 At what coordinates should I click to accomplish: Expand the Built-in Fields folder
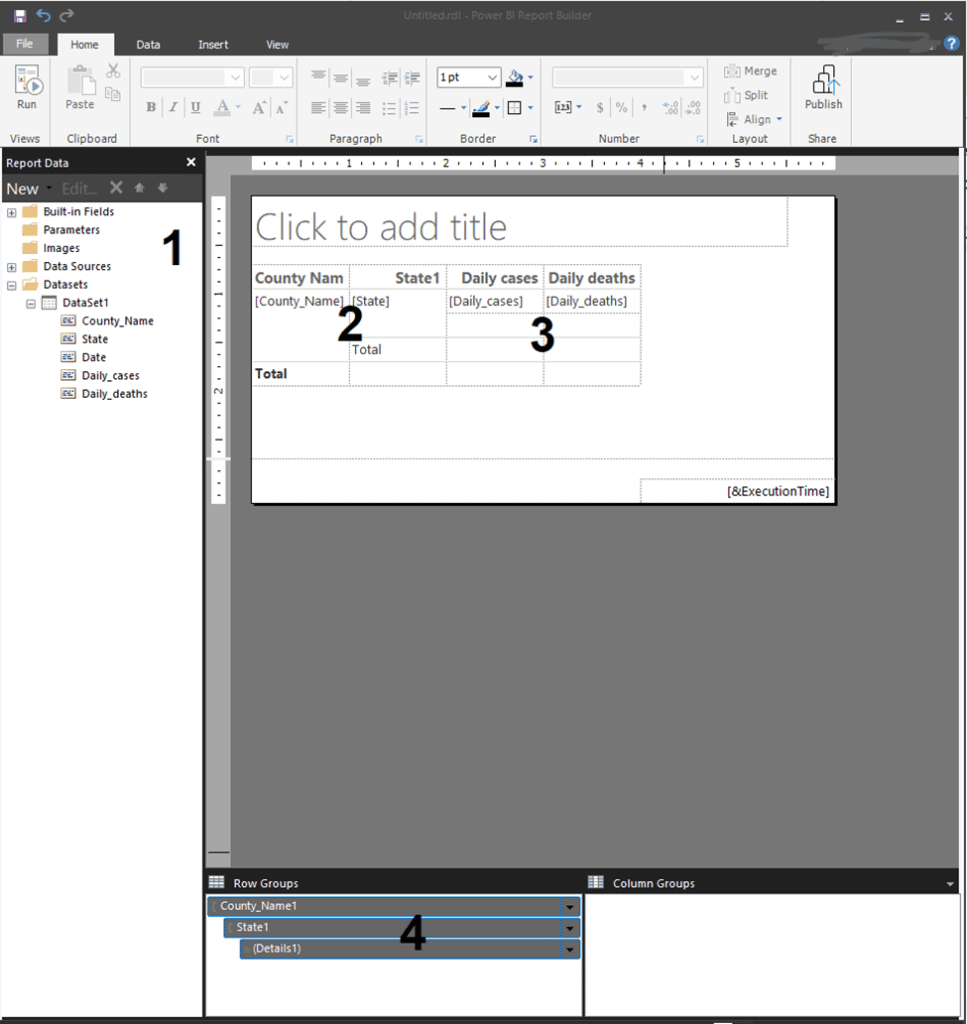(12, 212)
